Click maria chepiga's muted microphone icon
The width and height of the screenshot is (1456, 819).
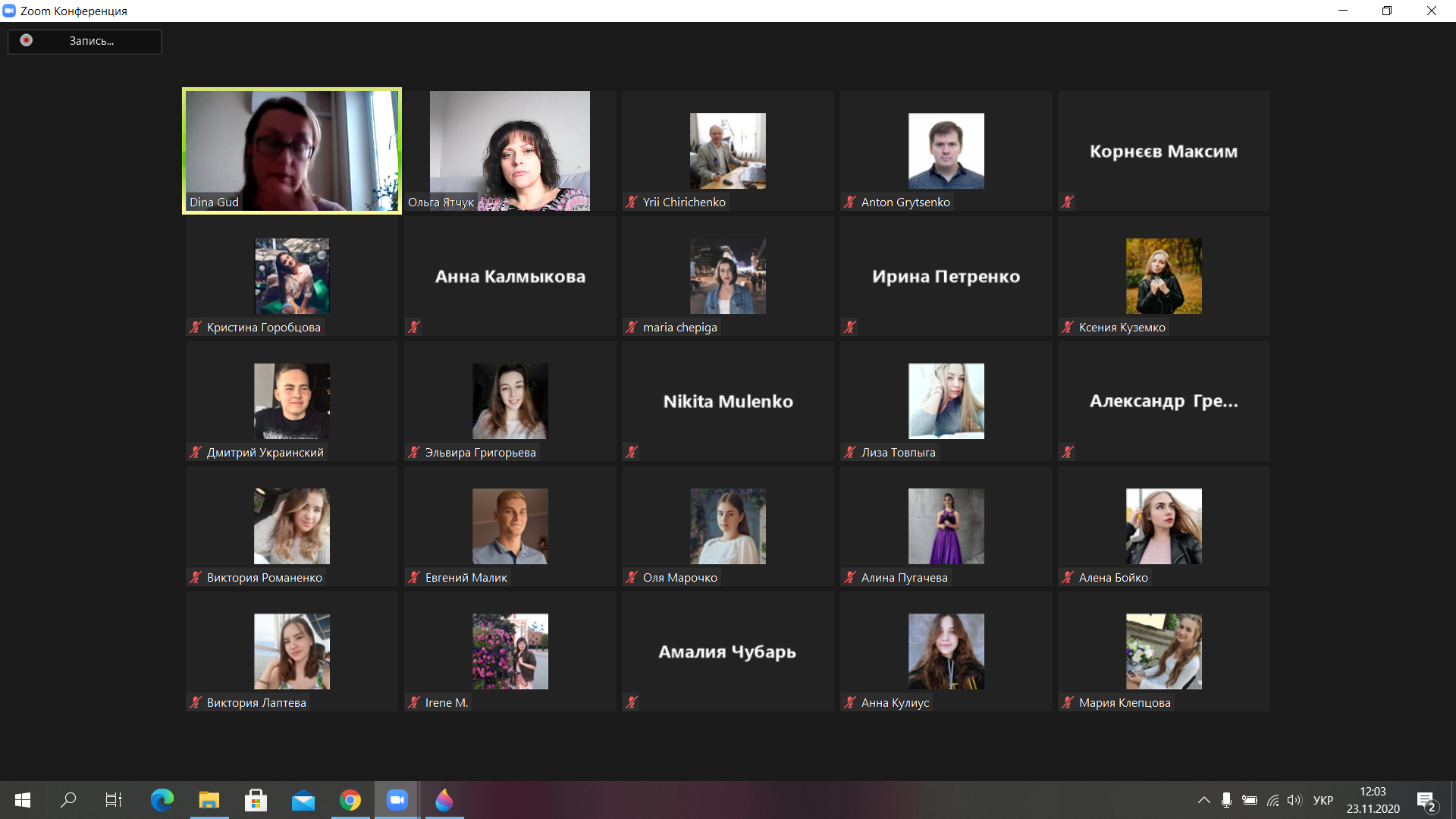click(632, 327)
